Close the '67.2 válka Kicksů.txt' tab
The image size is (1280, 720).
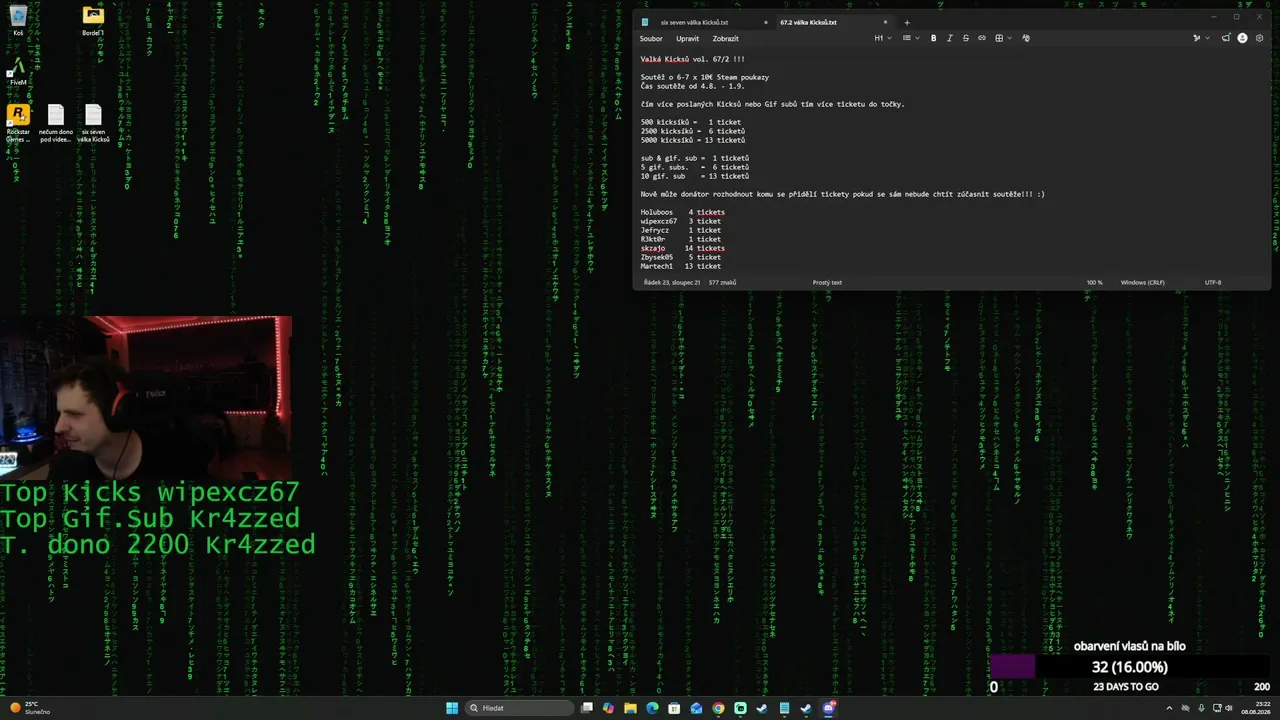coord(885,22)
